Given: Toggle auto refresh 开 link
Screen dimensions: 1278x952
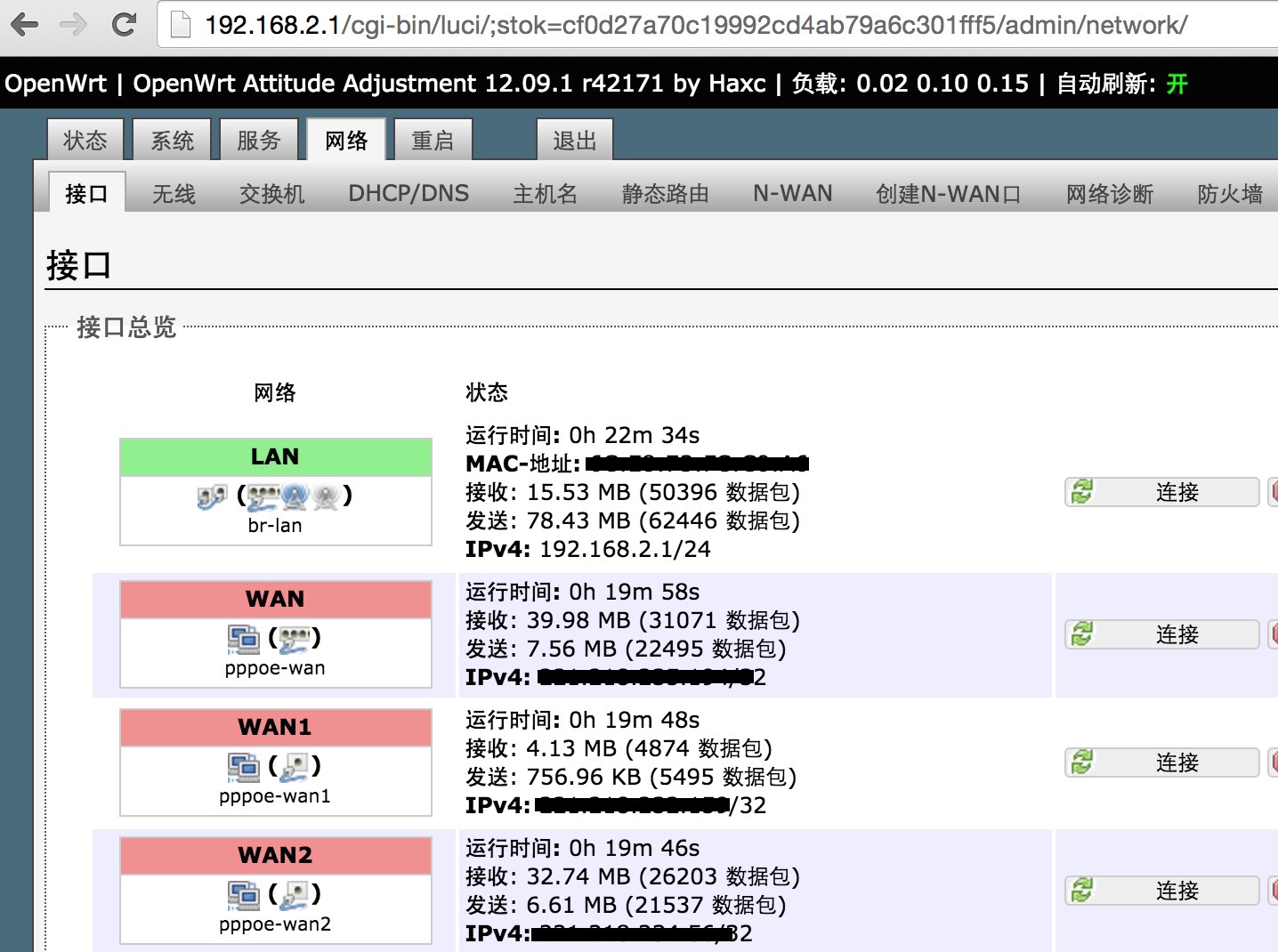Looking at the screenshot, I should tap(1177, 84).
